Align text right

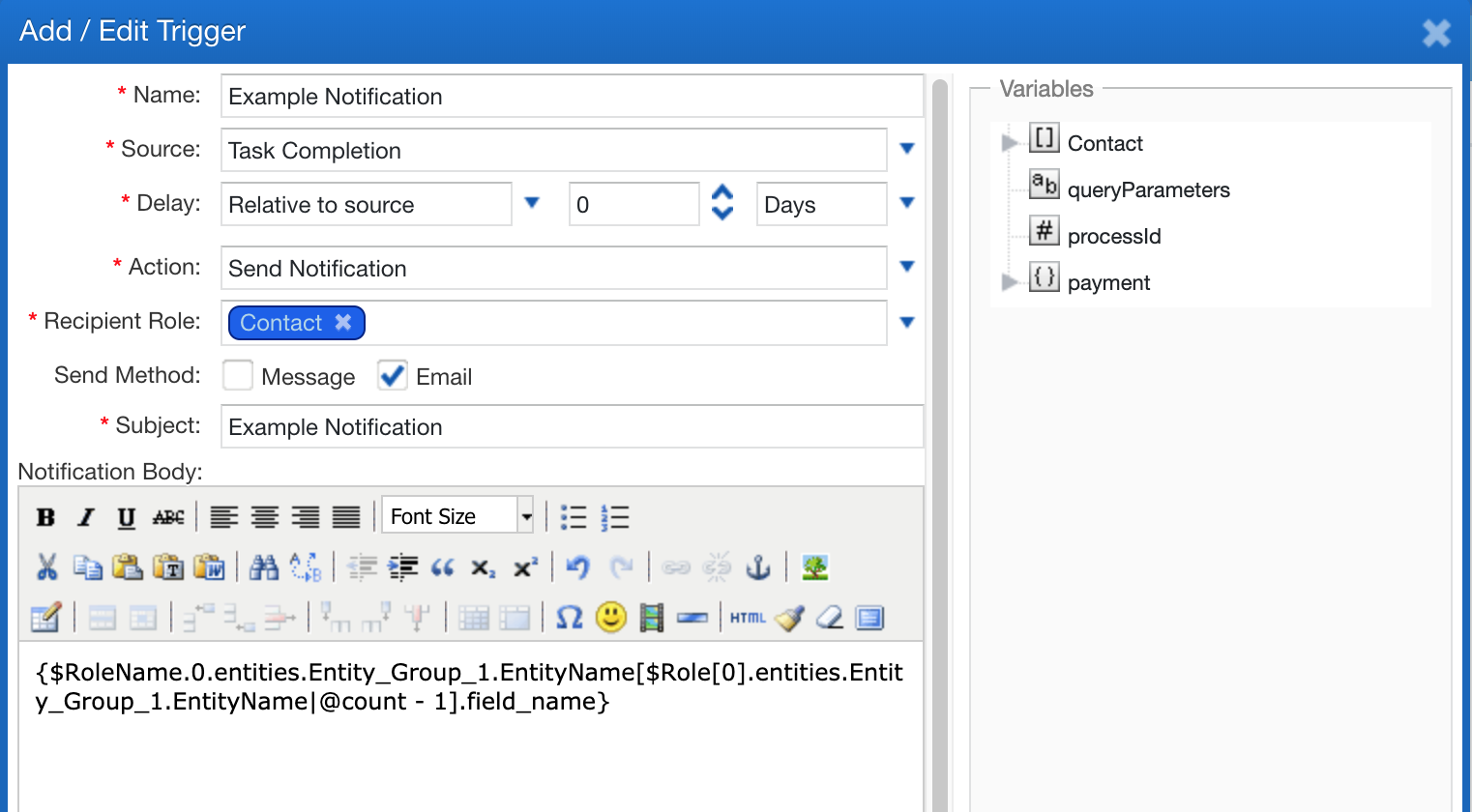click(x=306, y=517)
